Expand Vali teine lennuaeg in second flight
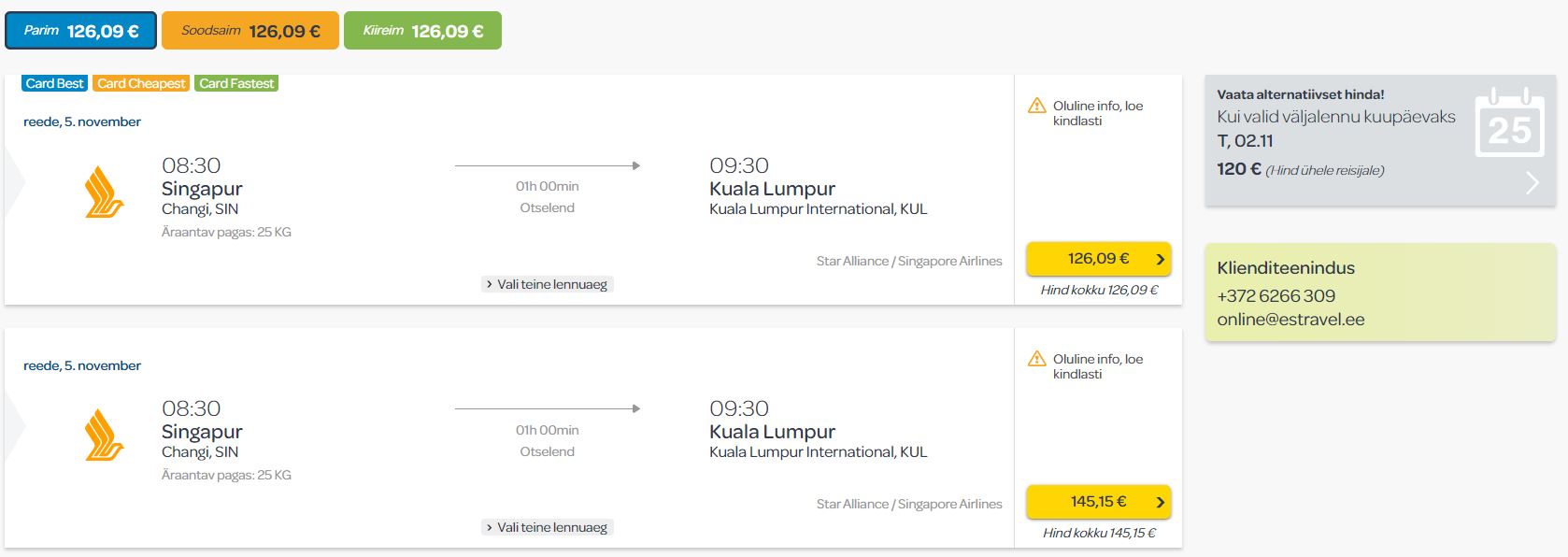This screenshot has width=1568, height=557. click(548, 527)
